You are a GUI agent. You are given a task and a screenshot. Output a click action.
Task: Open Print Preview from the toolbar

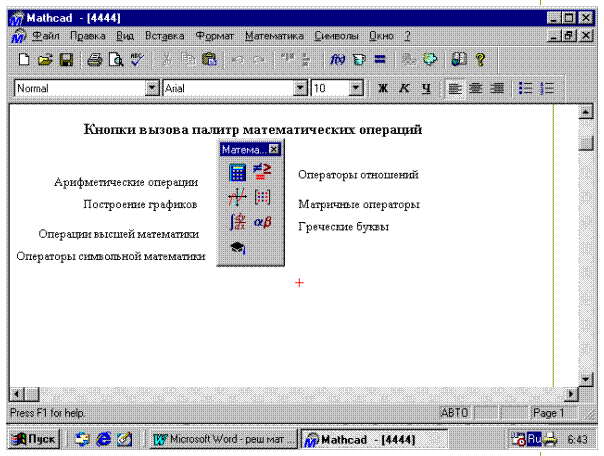[116, 60]
